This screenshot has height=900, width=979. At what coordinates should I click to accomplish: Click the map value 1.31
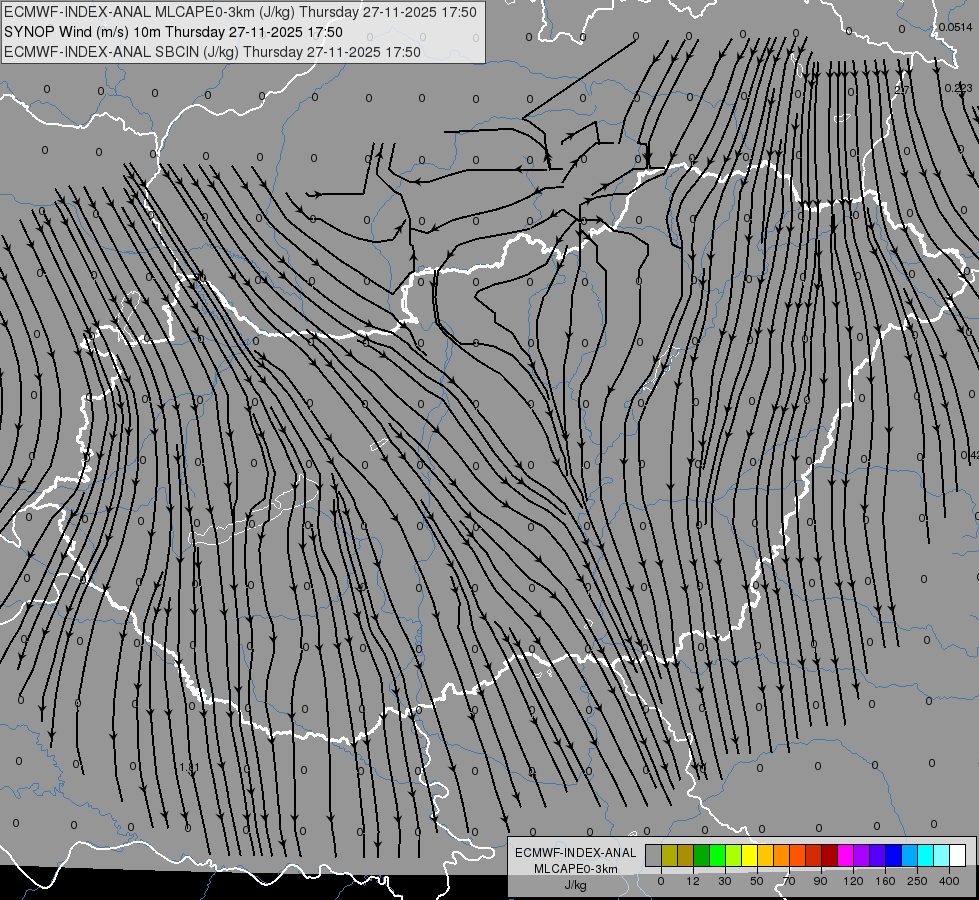click(x=189, y=768)
